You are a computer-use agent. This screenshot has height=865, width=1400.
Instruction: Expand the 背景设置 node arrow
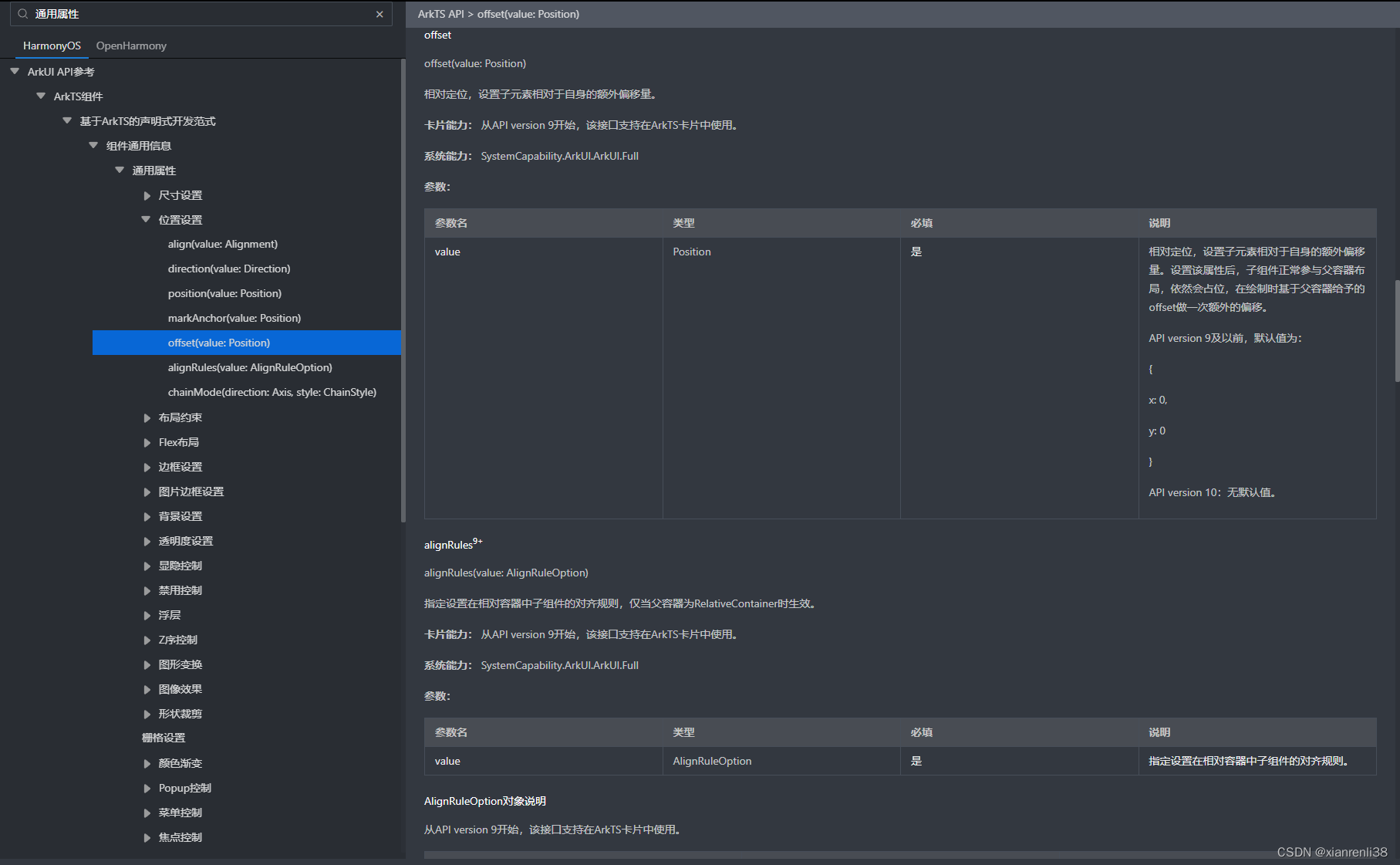point(147,516)
